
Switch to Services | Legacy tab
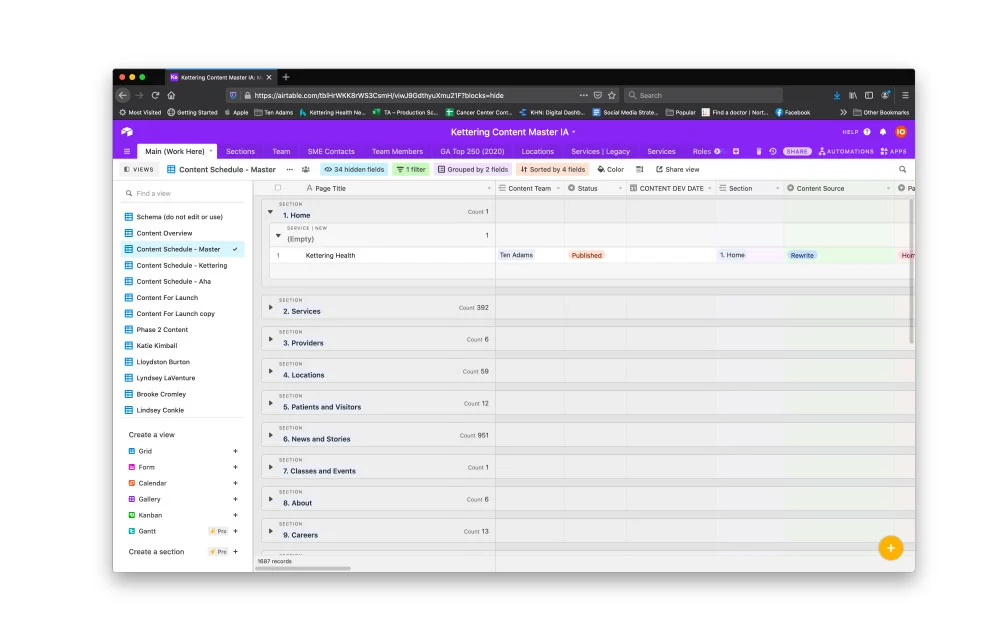pyautogui.click(x=600, y=152)
